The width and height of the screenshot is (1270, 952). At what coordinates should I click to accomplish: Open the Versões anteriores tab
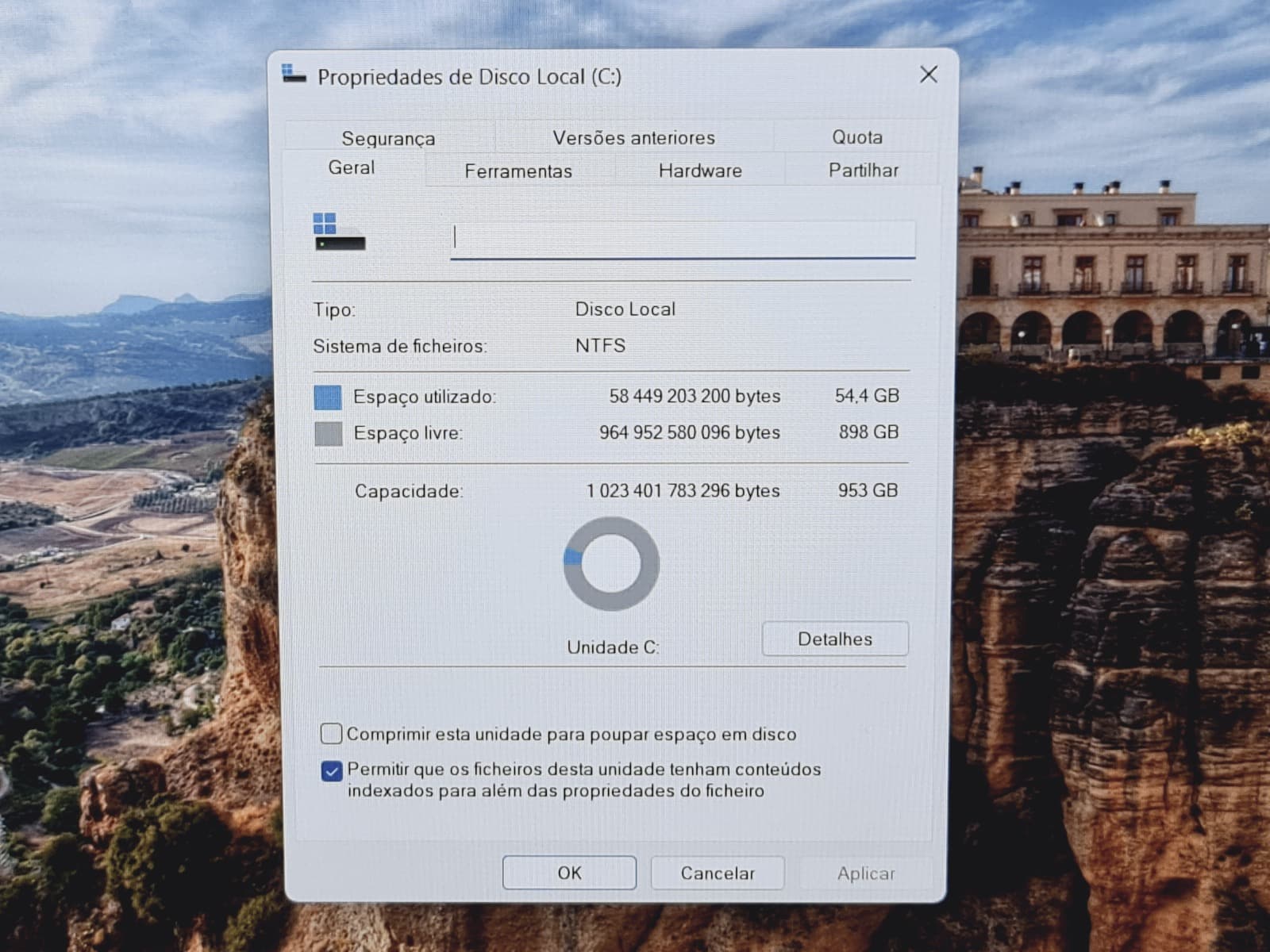pyautogui.click(x=633, y=137)
